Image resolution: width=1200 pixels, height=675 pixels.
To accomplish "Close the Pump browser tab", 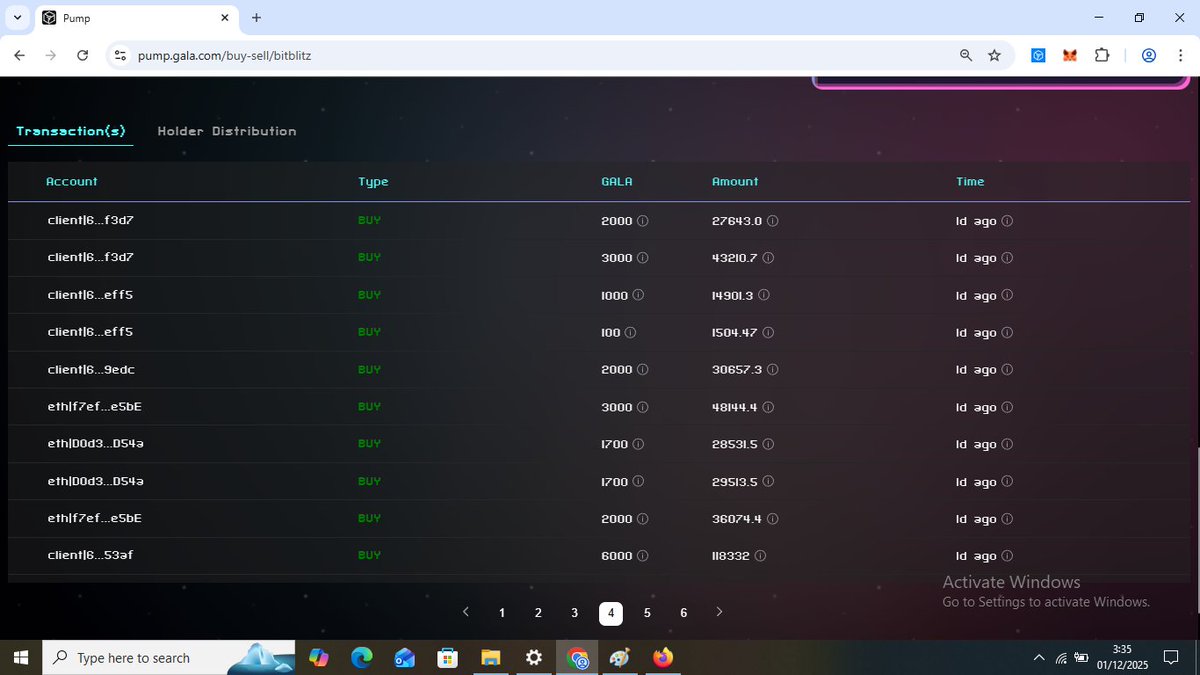I will [224, 18].
